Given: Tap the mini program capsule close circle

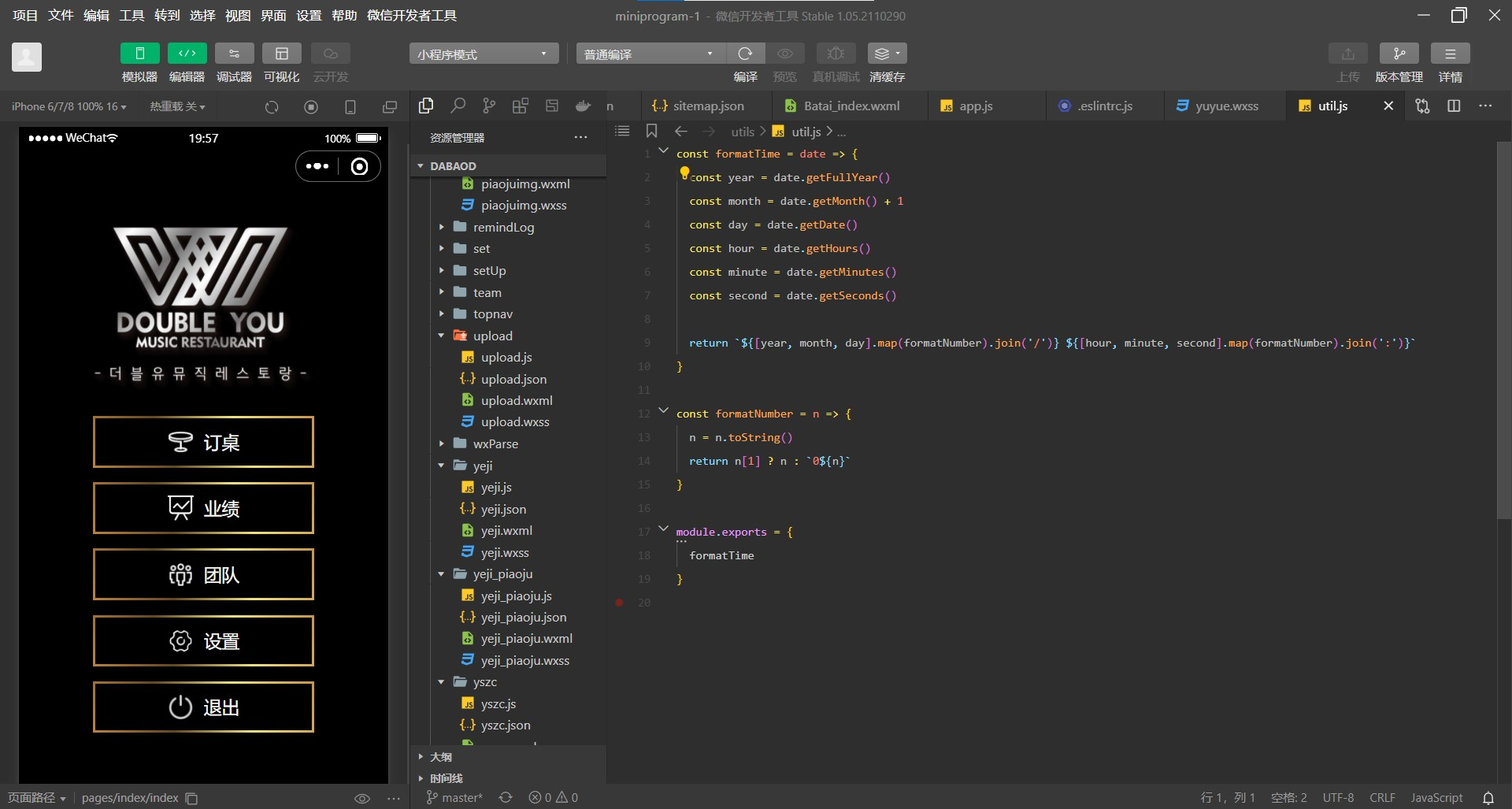Looking at the screenshot, I should (359, 166).
